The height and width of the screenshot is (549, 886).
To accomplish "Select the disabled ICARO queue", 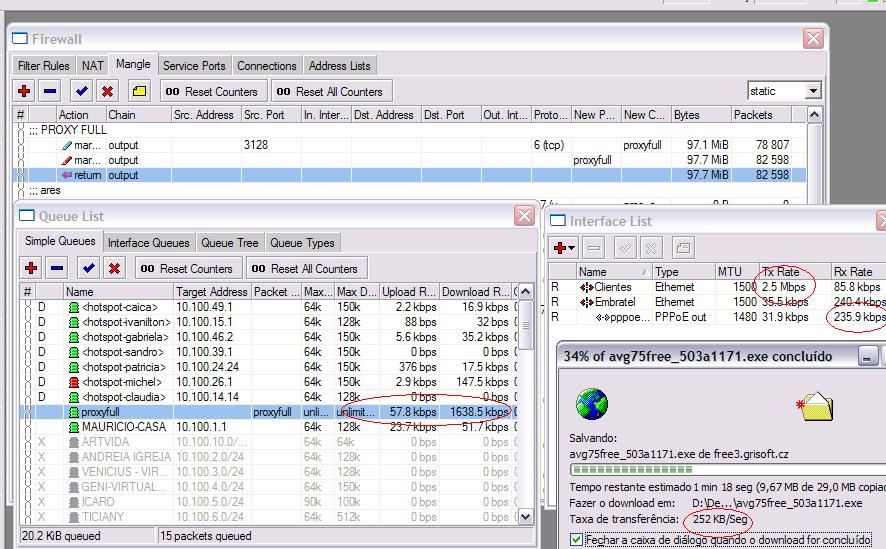I will tap(269, 502).
